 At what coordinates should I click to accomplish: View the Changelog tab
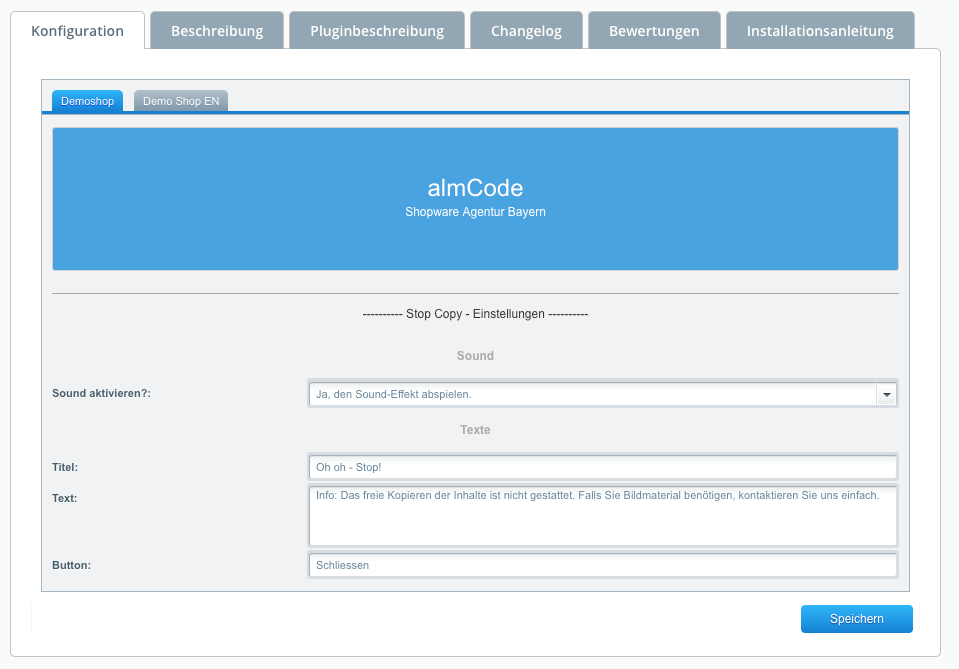tap(526, 31)
